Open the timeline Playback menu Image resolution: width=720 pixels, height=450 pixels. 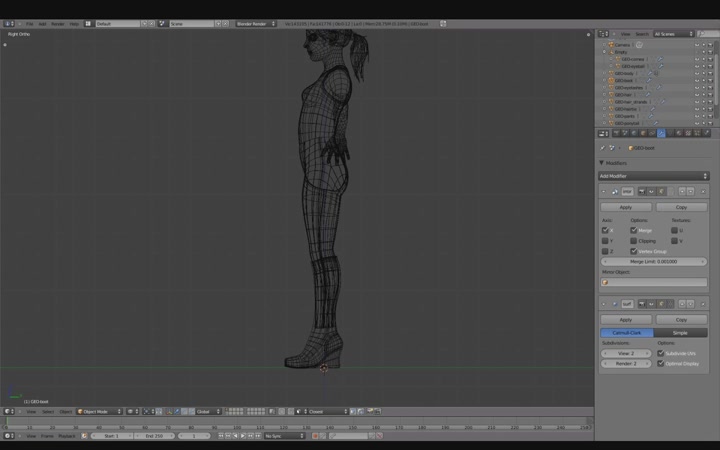click(x=67, y=436)
